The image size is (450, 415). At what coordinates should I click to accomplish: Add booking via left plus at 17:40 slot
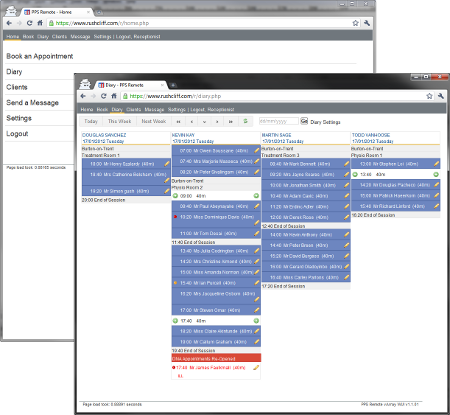coord(175,321)
